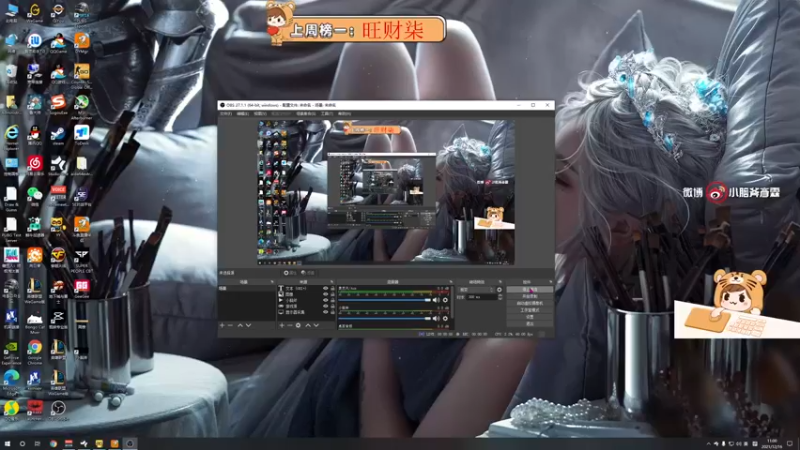Open the Mic/Aux audio settings gear in the mixer
The width and height of the screenshot is (800, 450).
tap(445, 300)
